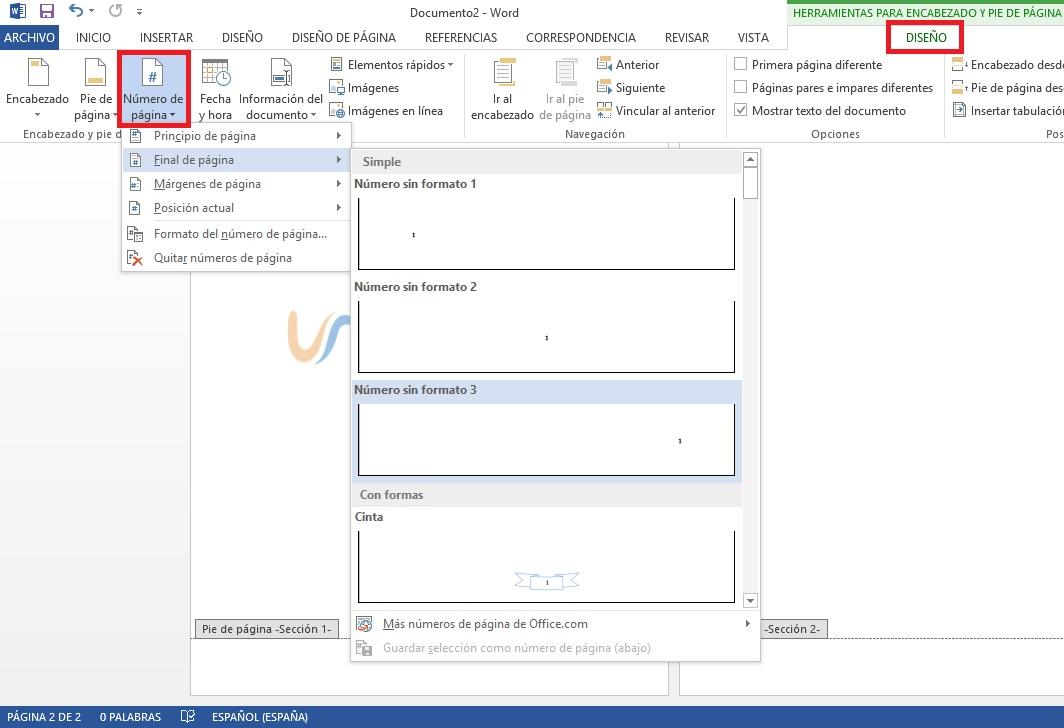The height and width of the screenshot is (728, 1064).
Task: Select Quitar números de página
Action: 222,258
